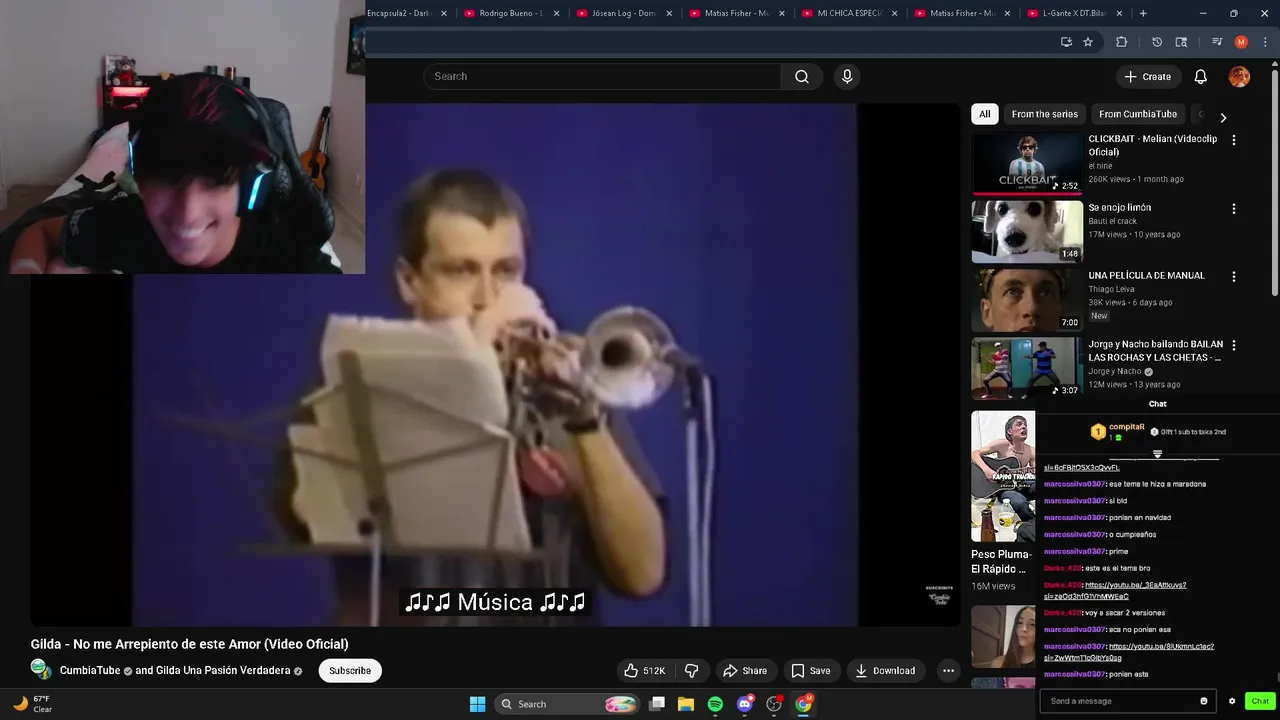Open more actions ellipsis below video

[x=948, y=671]
